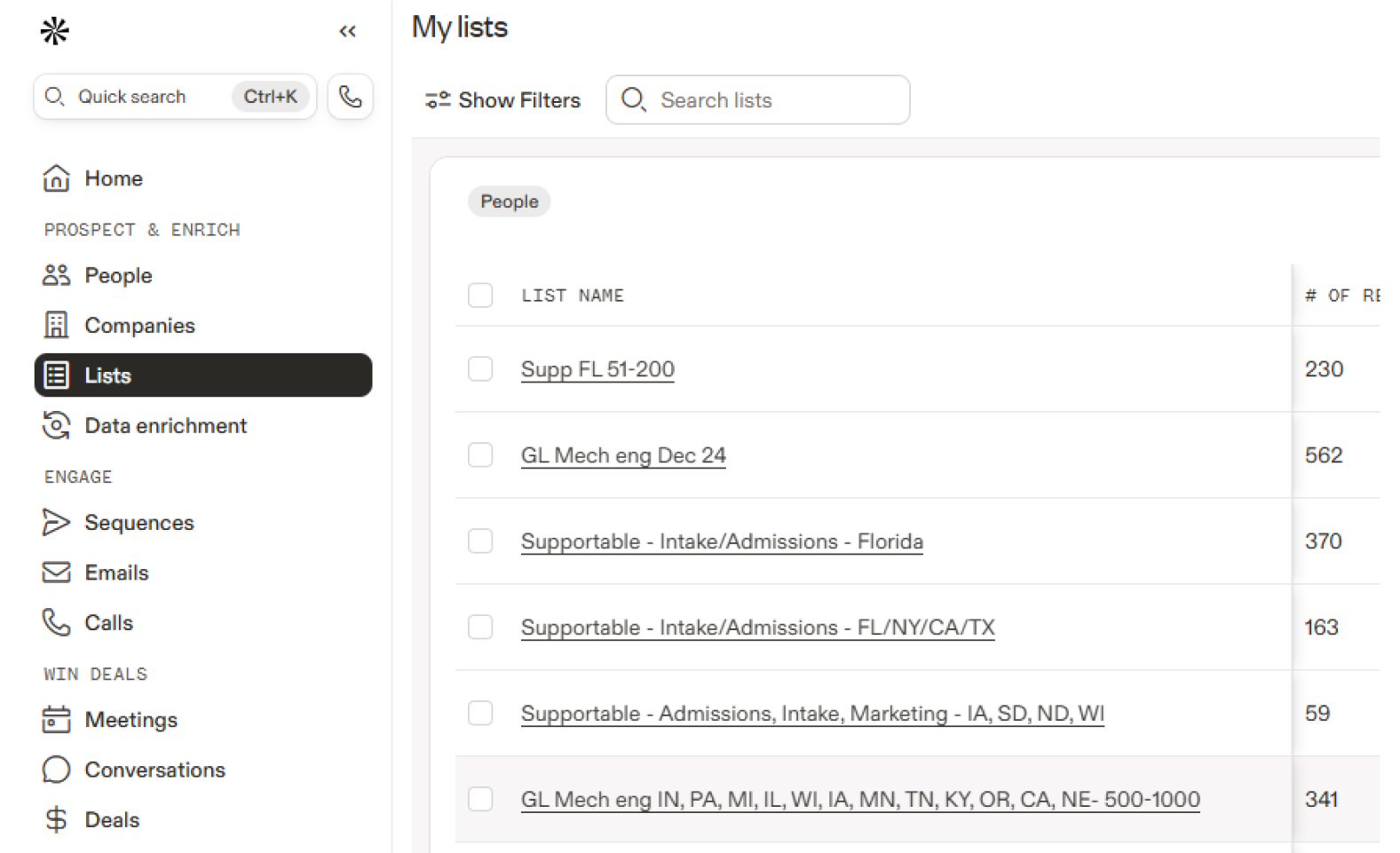
Task: Click the Apollo logo icon
Action: (55, 32)
